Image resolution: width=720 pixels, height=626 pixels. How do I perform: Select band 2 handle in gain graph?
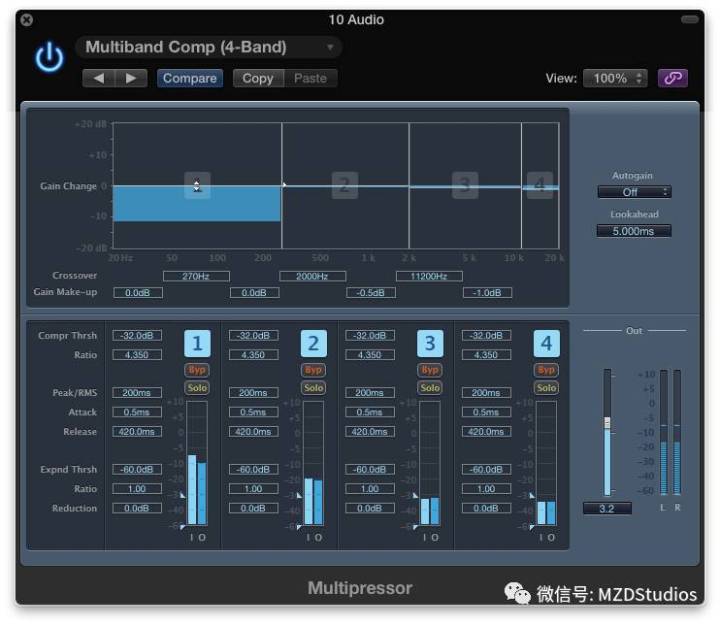(344, 186)
